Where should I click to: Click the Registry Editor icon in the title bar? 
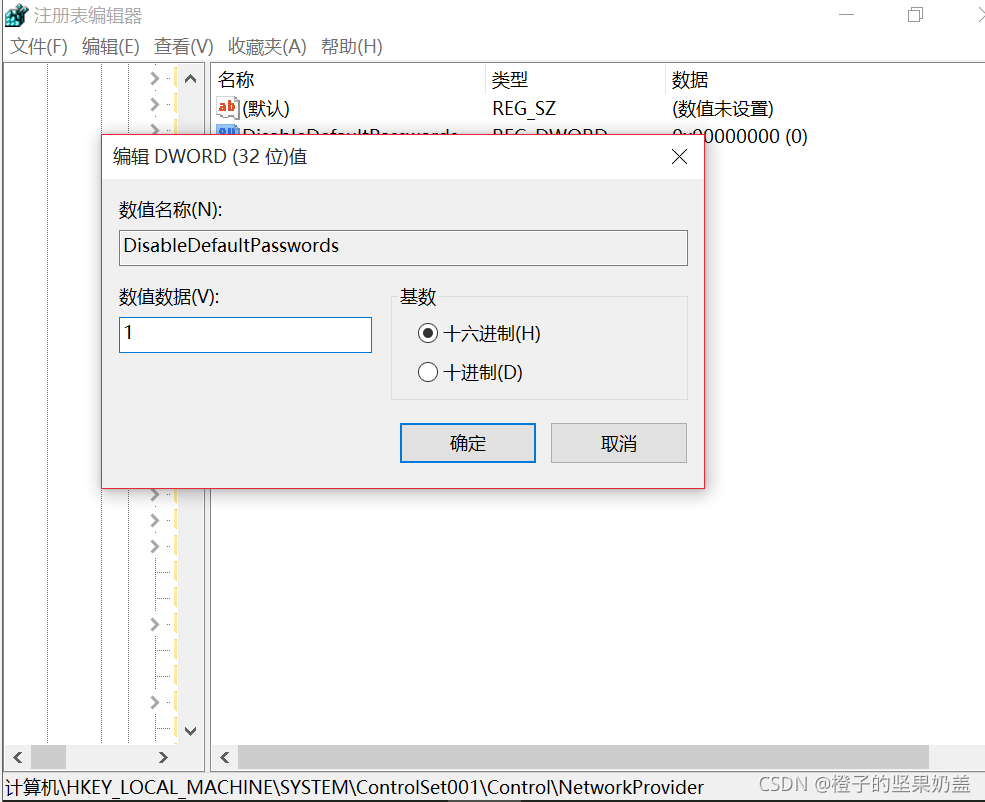[15, 15]
